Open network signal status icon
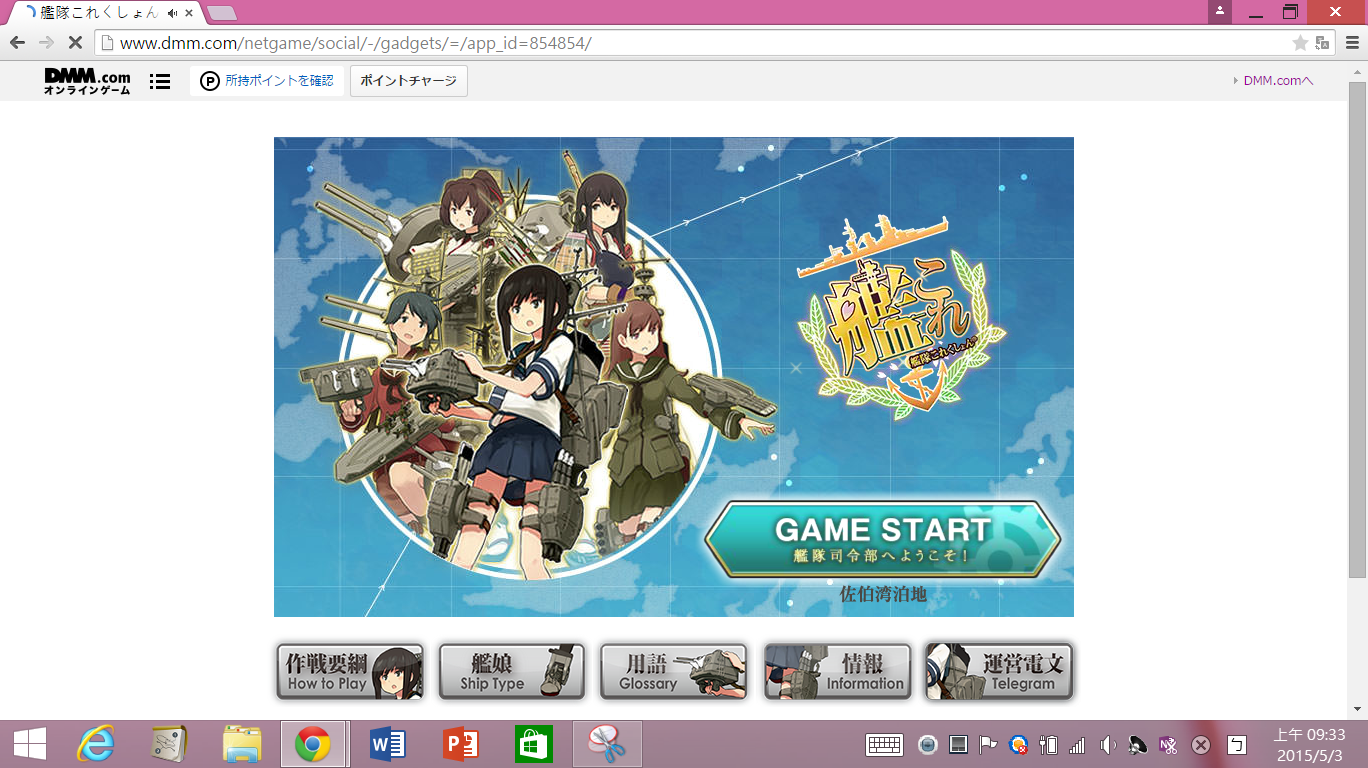Viewport: 1368px width, 768px height. coord(1077,745)
